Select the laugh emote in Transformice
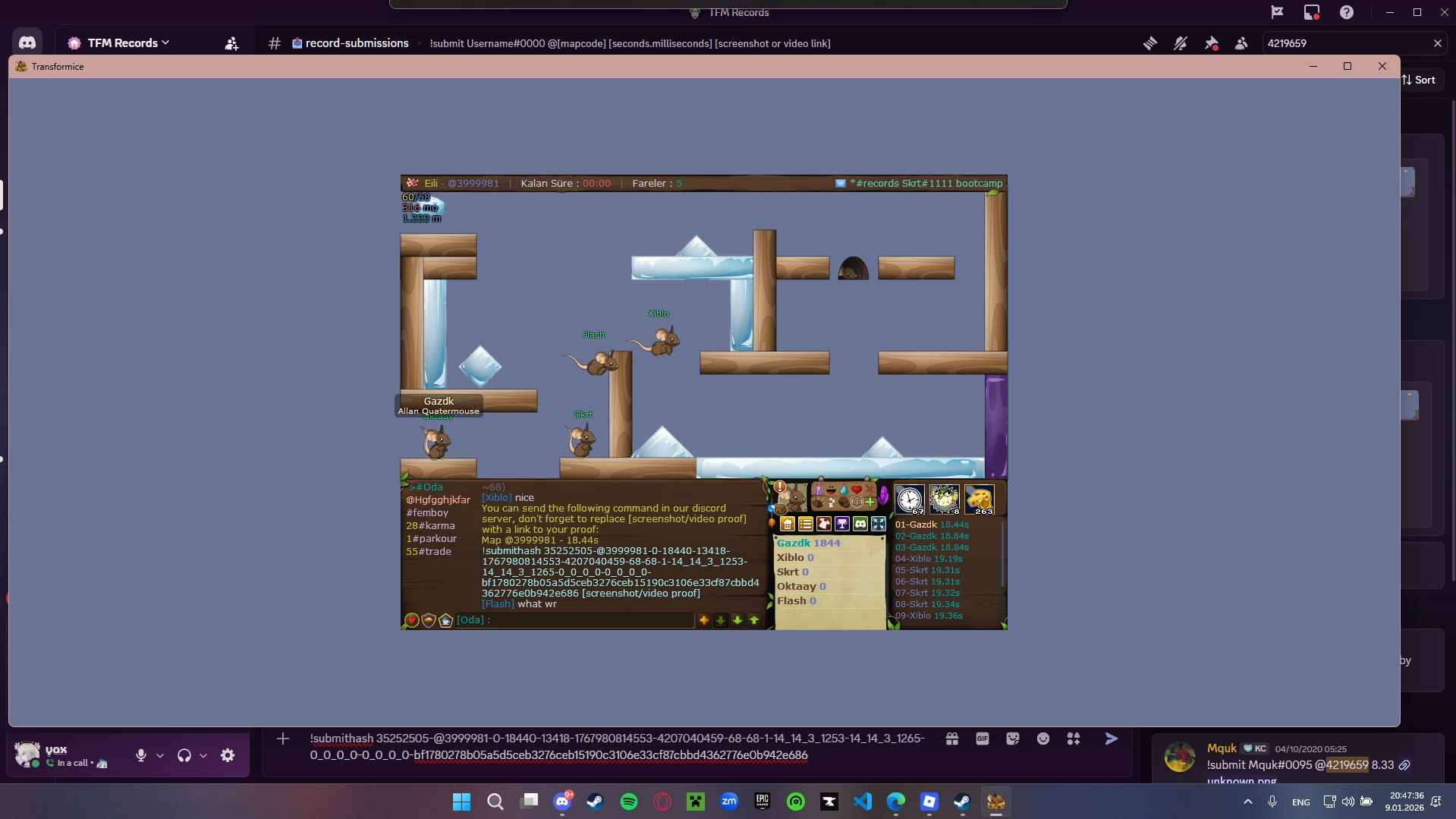Viewport: 1456px width, 819px height. pos(831,490)
